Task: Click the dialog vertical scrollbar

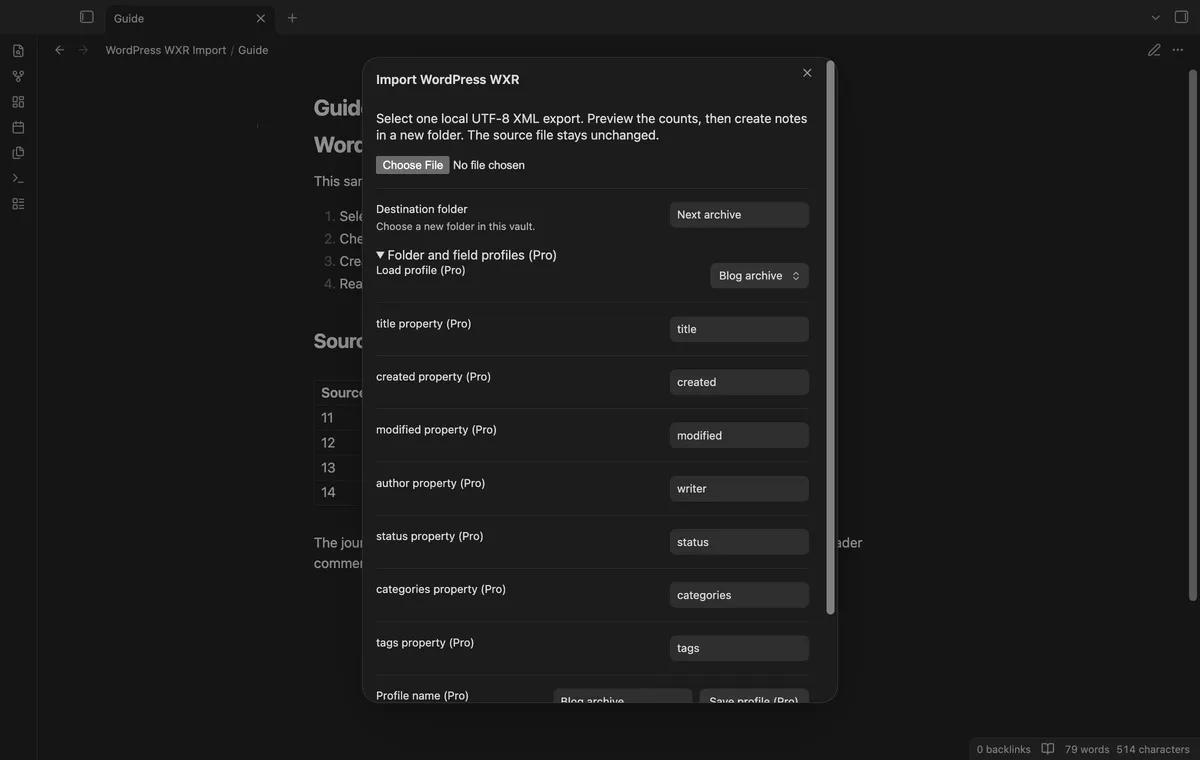Action: (x=830, y=338)
